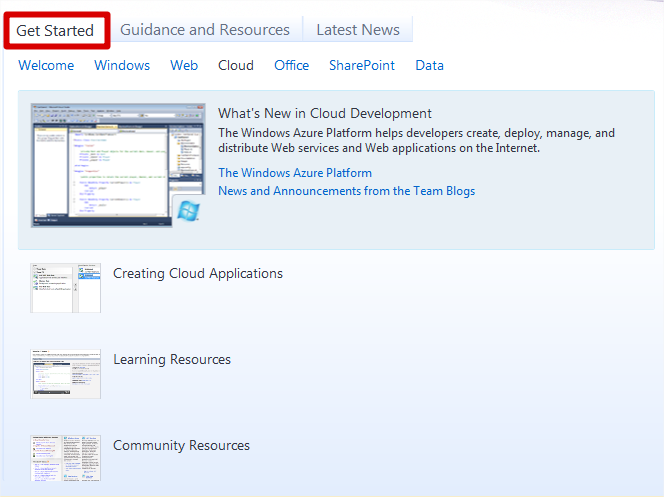Screen dimensions: 664x497
Task: Open the Office category
Action: [292, 65]
